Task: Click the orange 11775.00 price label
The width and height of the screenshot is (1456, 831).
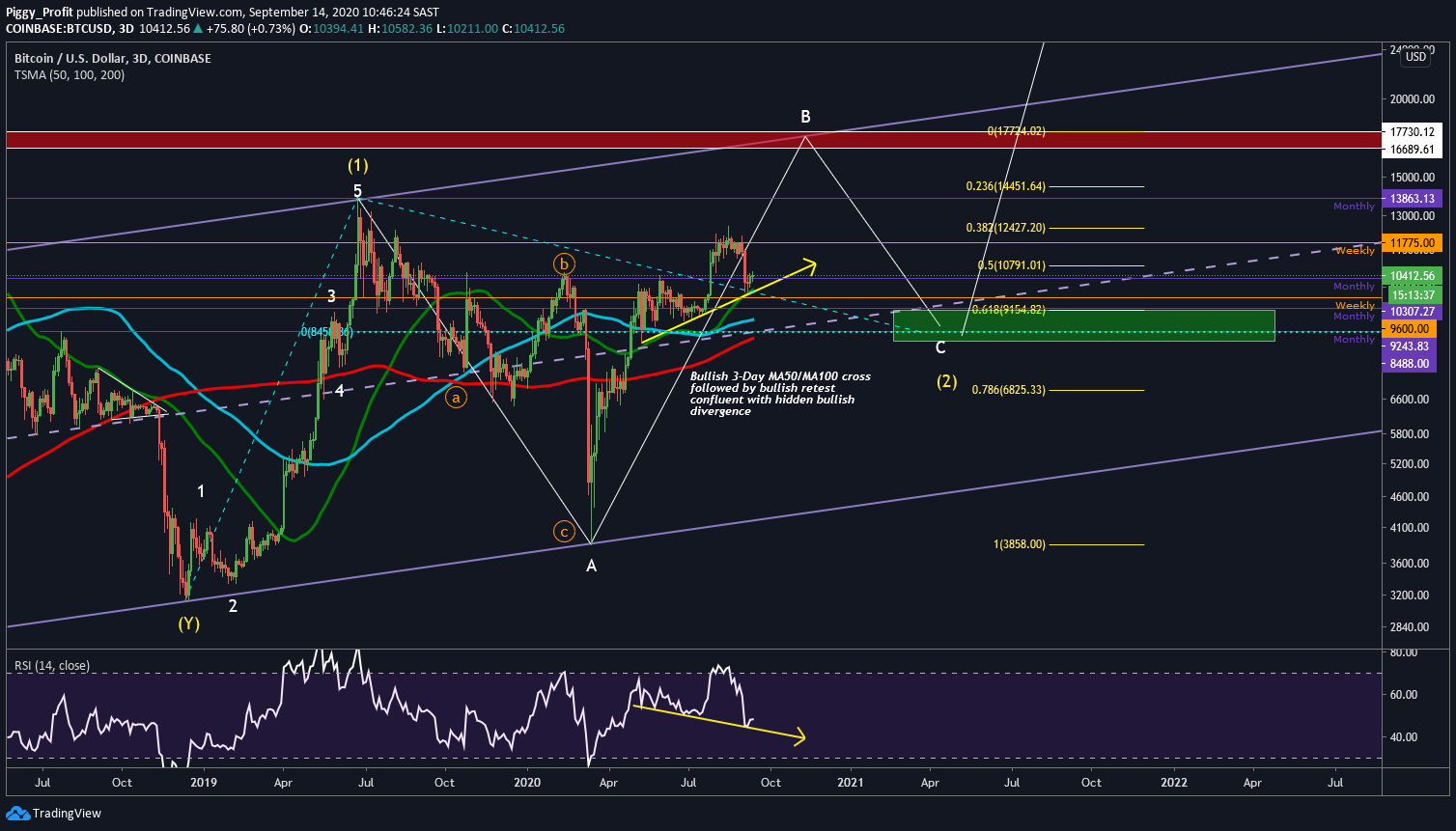Action: 1412,242
